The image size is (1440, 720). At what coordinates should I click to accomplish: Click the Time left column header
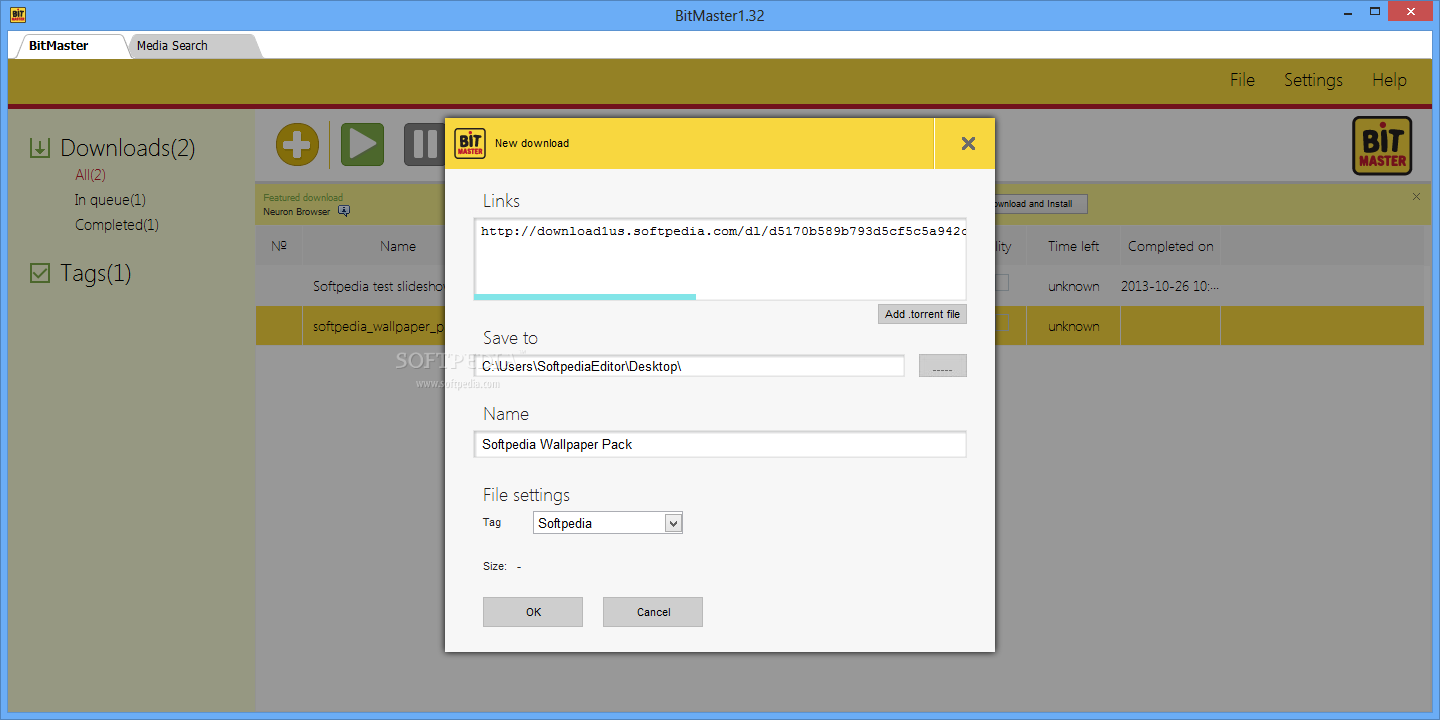tap(1074, 246)
